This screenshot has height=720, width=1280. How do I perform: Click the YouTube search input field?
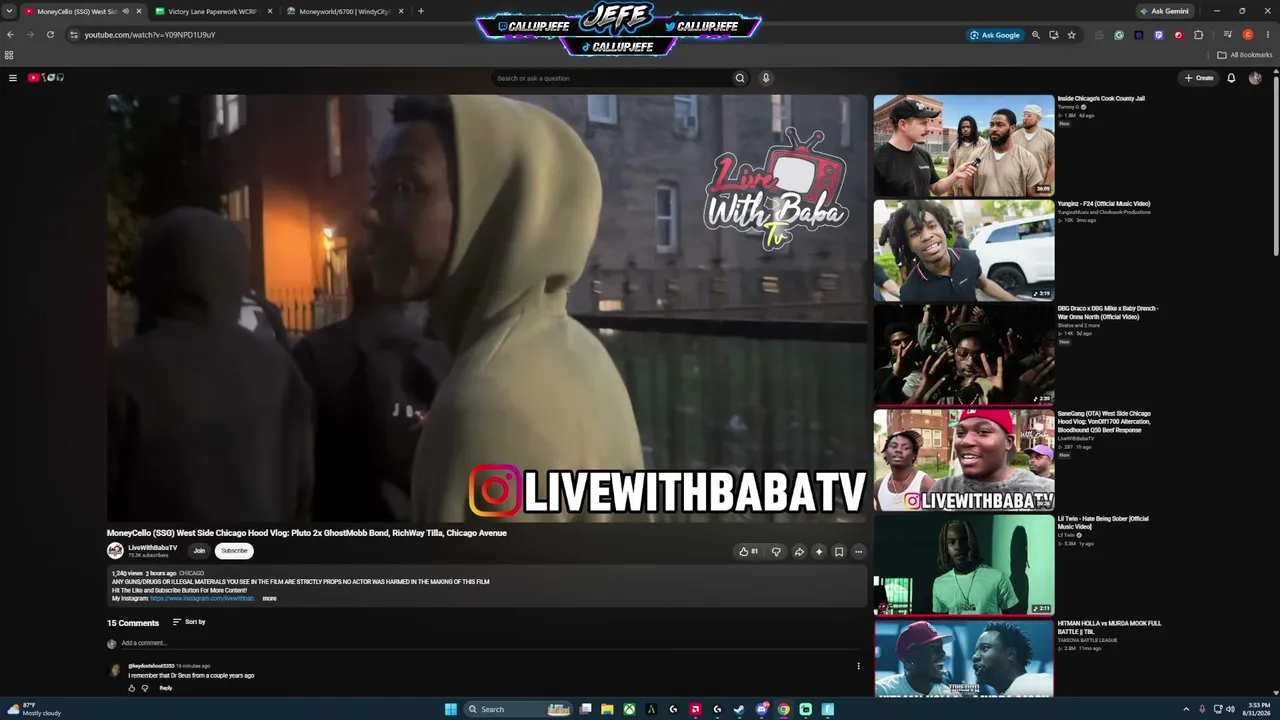(613, 78)
